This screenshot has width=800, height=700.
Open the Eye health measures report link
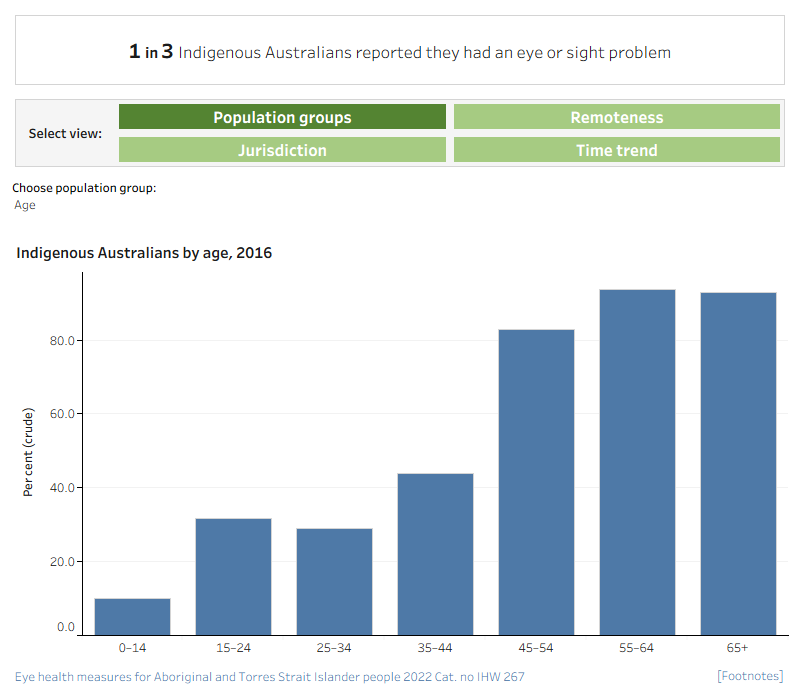click(x=269, y=677)
